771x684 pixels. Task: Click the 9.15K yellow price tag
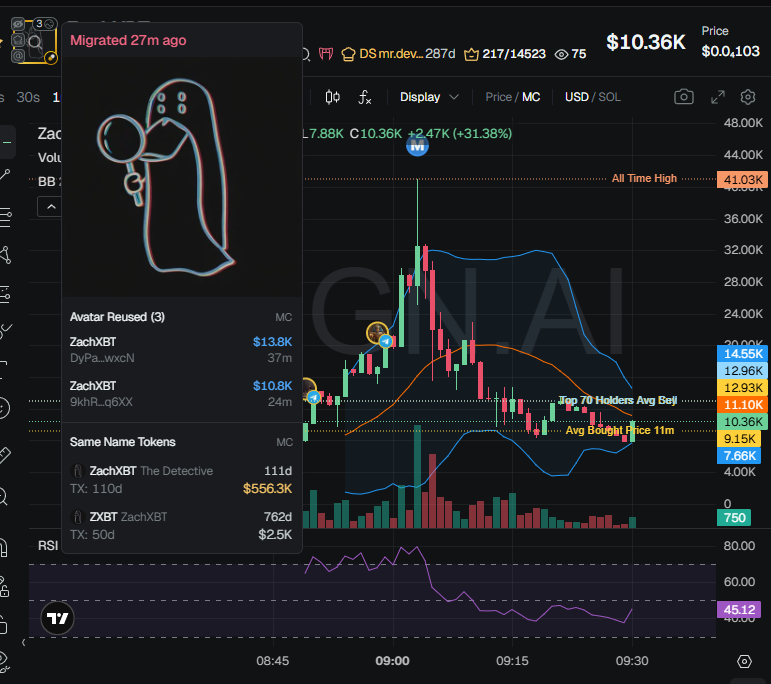pyautogui.click(x=739, y=439)
